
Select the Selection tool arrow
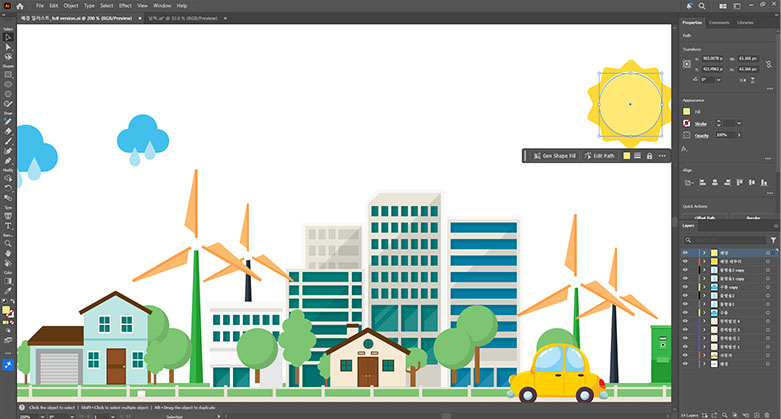click(8, 37)
